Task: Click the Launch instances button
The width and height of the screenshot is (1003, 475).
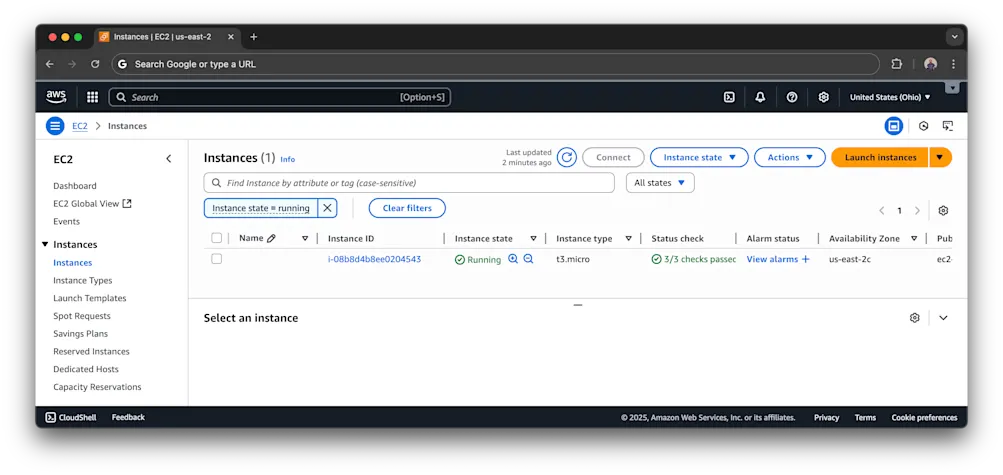Action: click(880, 157)
